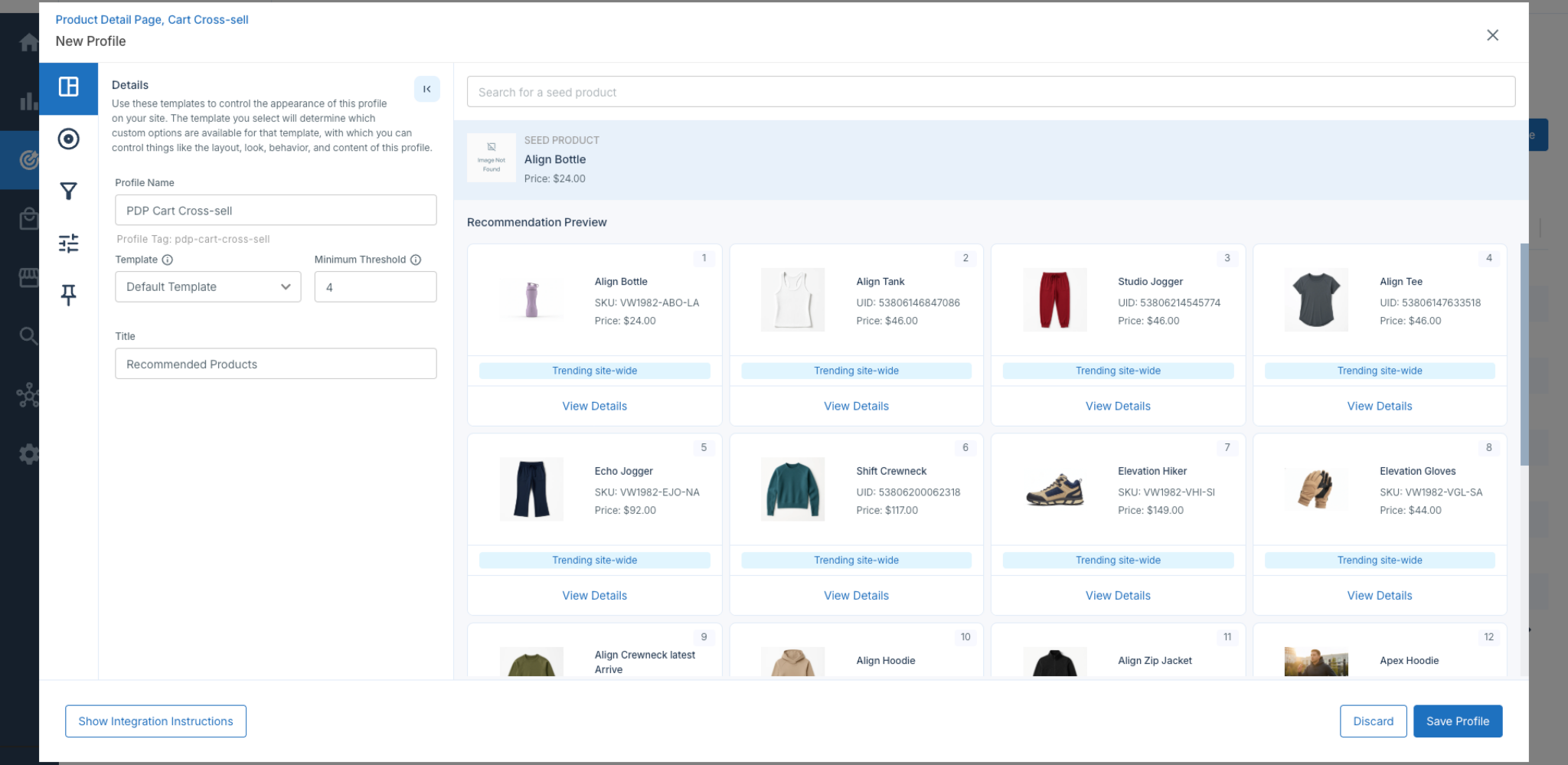The width and height of the screenshot is (1568, 765).
Task: Open the pin icon section
Action: (68, 295)
